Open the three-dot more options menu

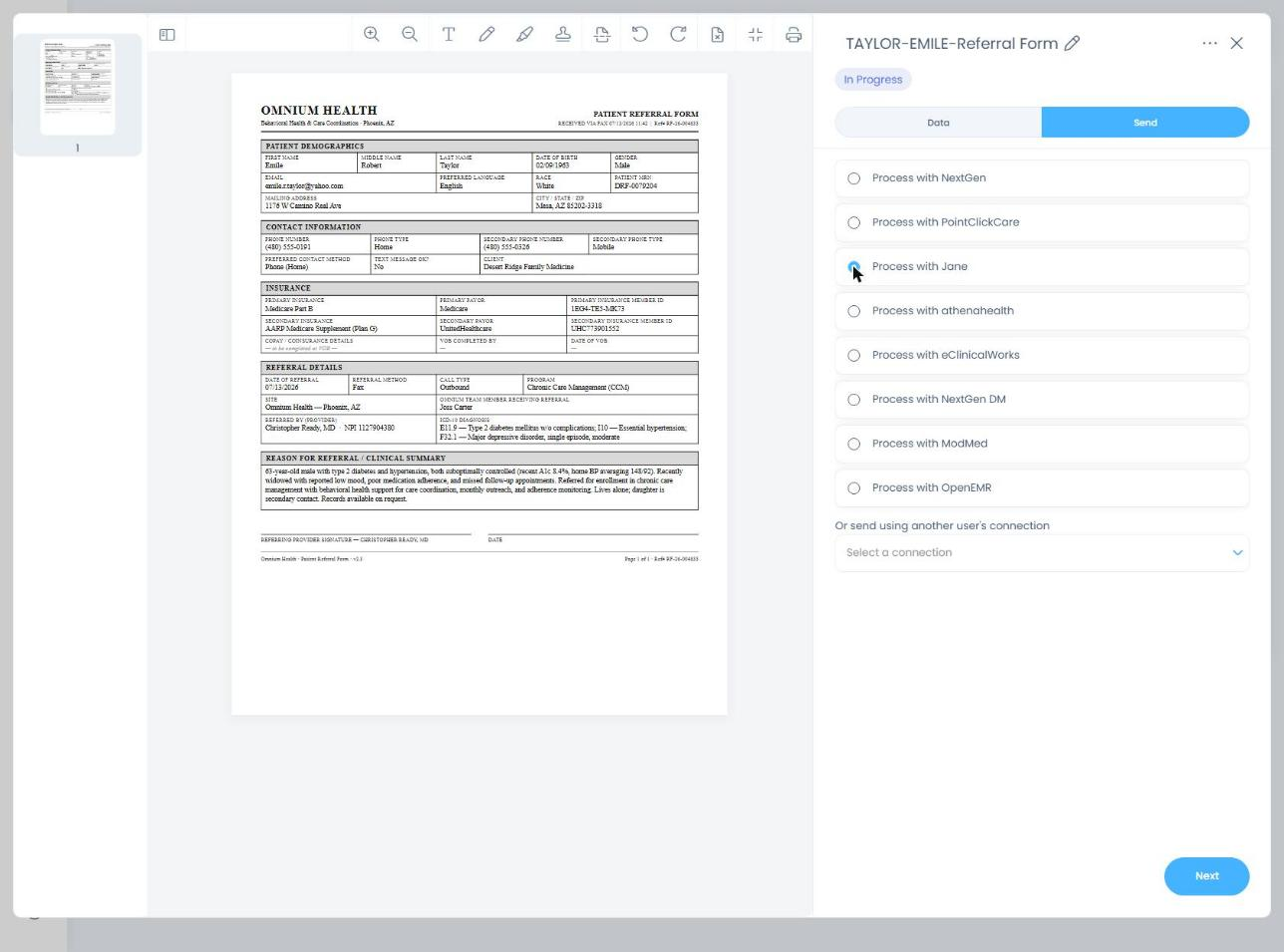click(1209, 43)
